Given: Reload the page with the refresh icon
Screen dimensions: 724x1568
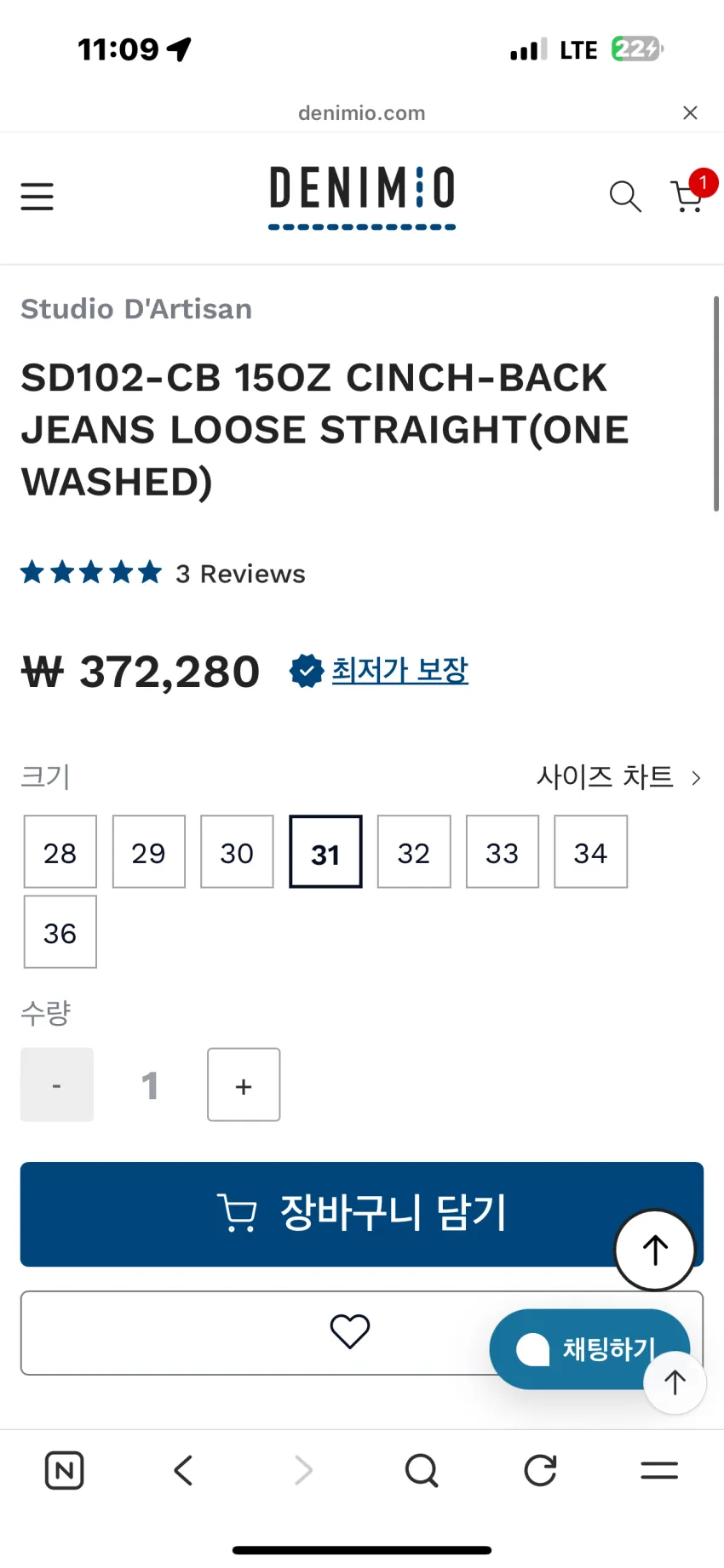Looking at the screenshot, I should 540,1470.
